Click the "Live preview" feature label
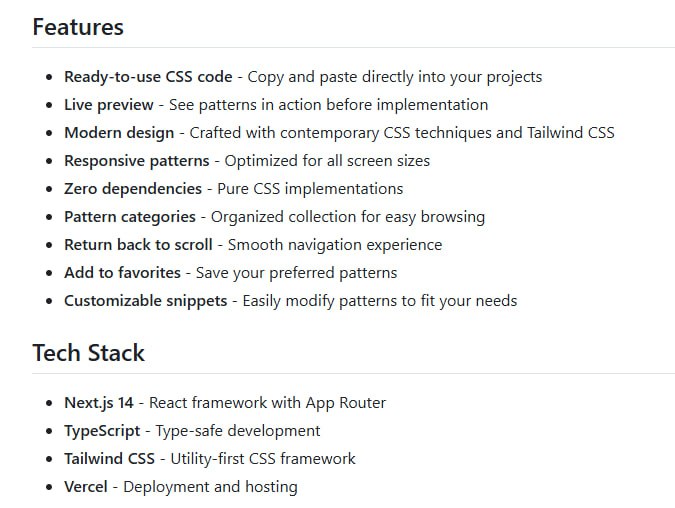The height and width of the screenshot is (508, 675). (109, 105)
